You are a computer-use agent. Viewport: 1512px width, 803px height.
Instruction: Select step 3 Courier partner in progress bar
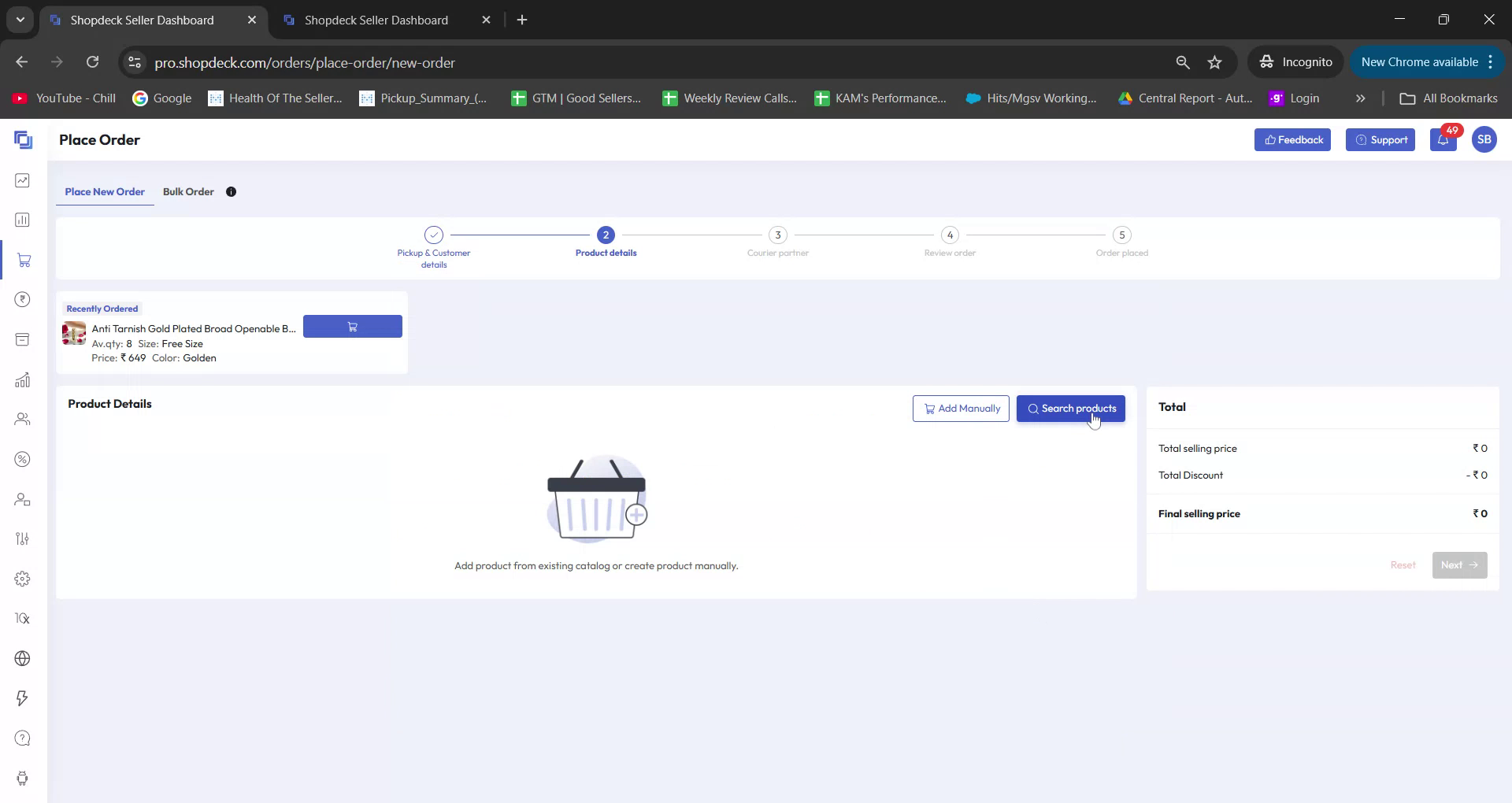778,235
